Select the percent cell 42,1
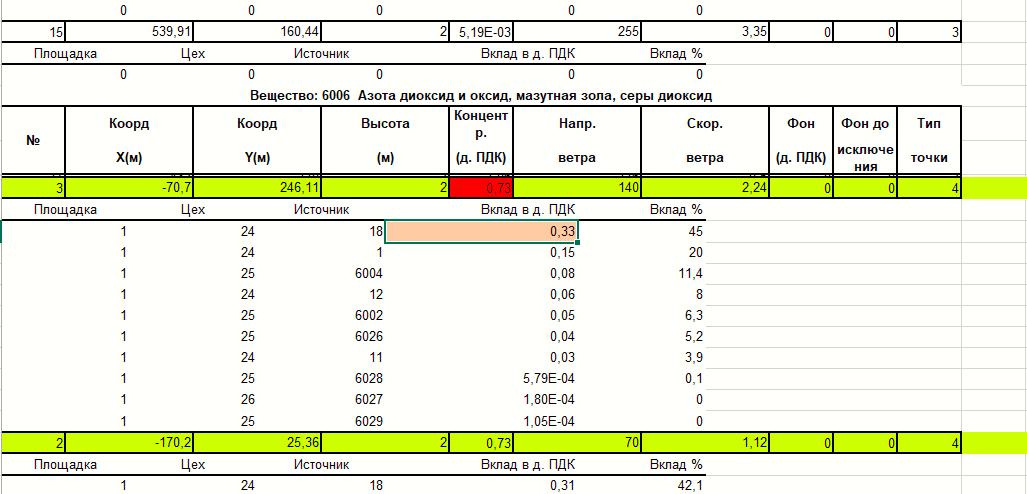The width and height of the screenshot is (1027, 494). pyautogui.click(x=688, y=485)
